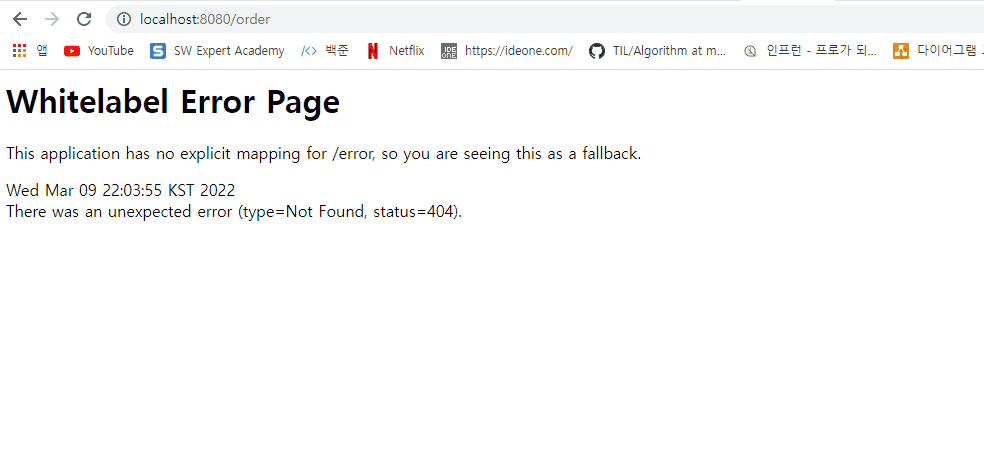Open the 인프런 bookmark
This screenshot has height=472, width=984.
coord(810,51)
